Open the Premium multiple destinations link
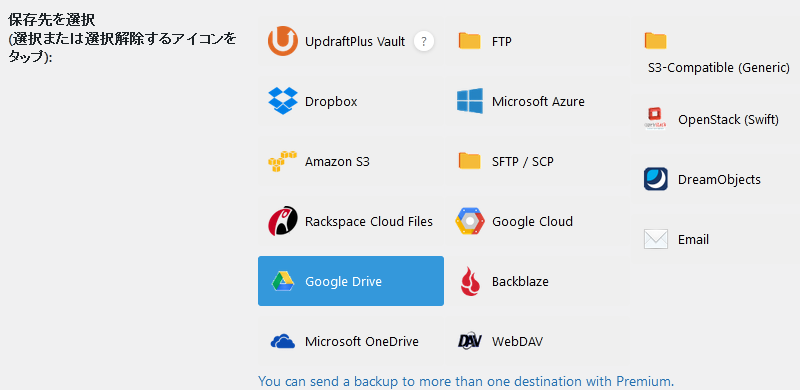 coord(466,381)
